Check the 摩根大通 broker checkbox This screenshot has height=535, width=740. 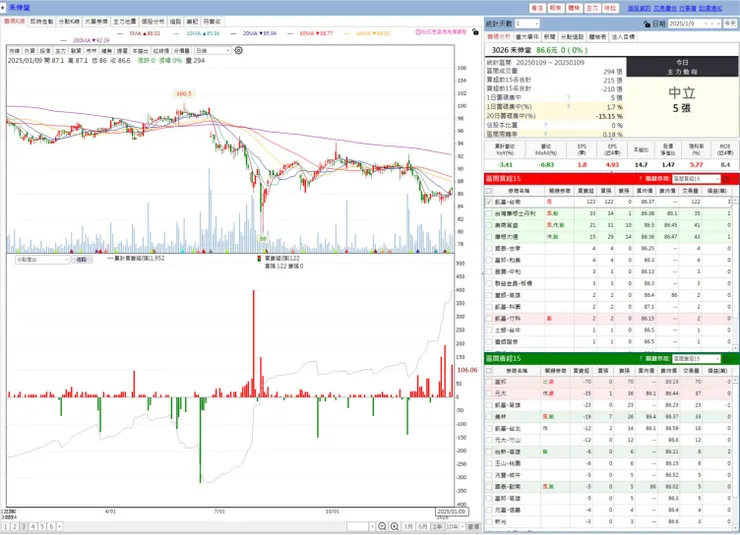click(x=489, y=237)
